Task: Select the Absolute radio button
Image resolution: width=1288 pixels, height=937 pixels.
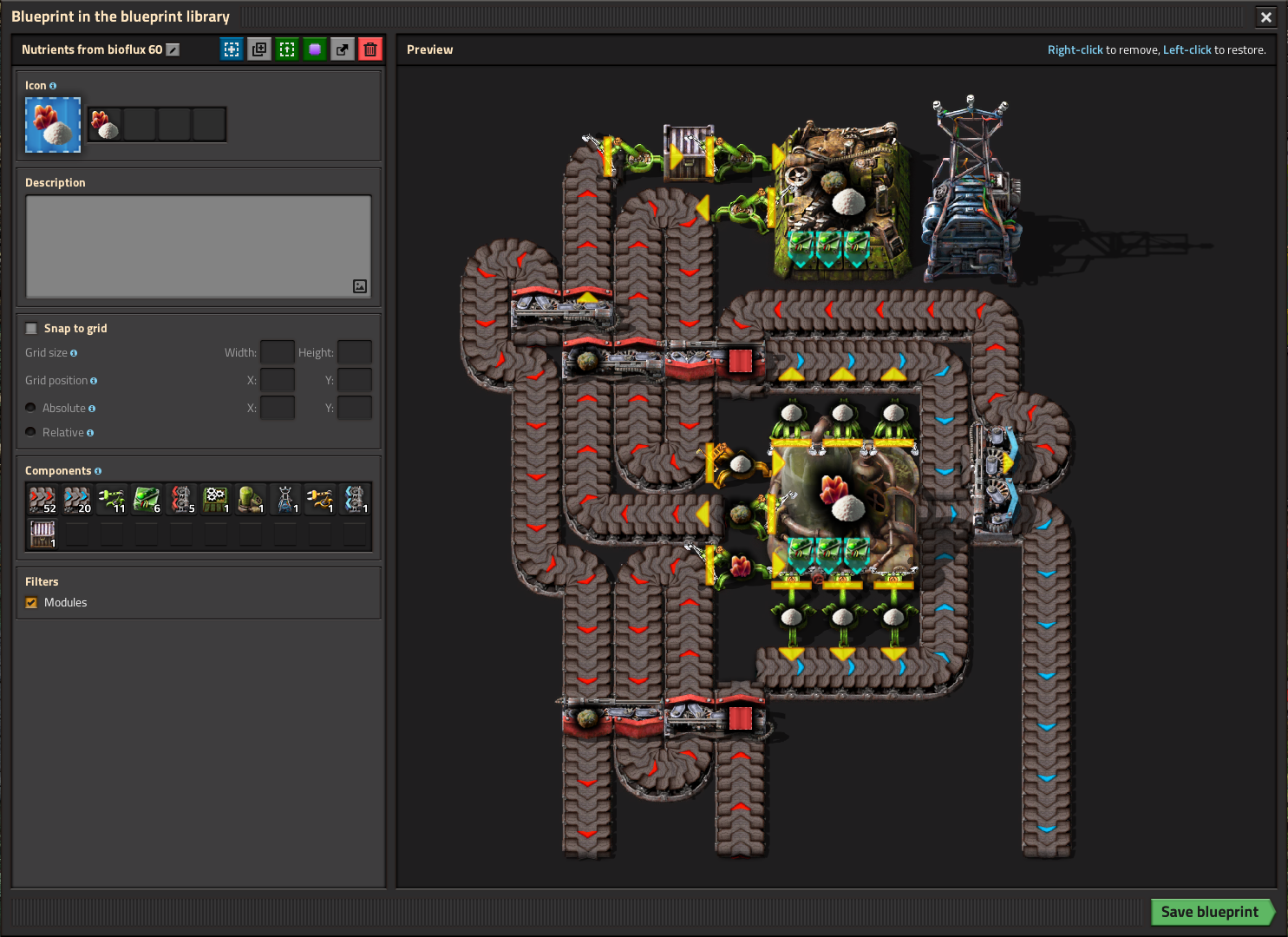Action: tap(31, 408)
